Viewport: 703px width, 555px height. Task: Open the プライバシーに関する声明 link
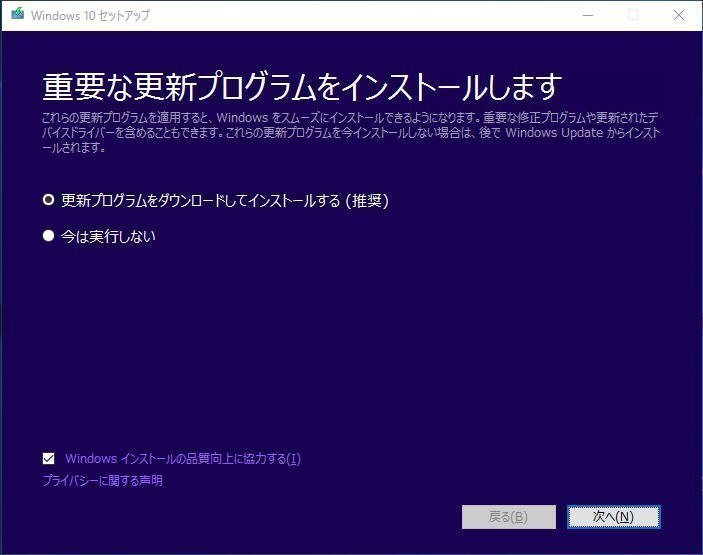tap(102, 481)
